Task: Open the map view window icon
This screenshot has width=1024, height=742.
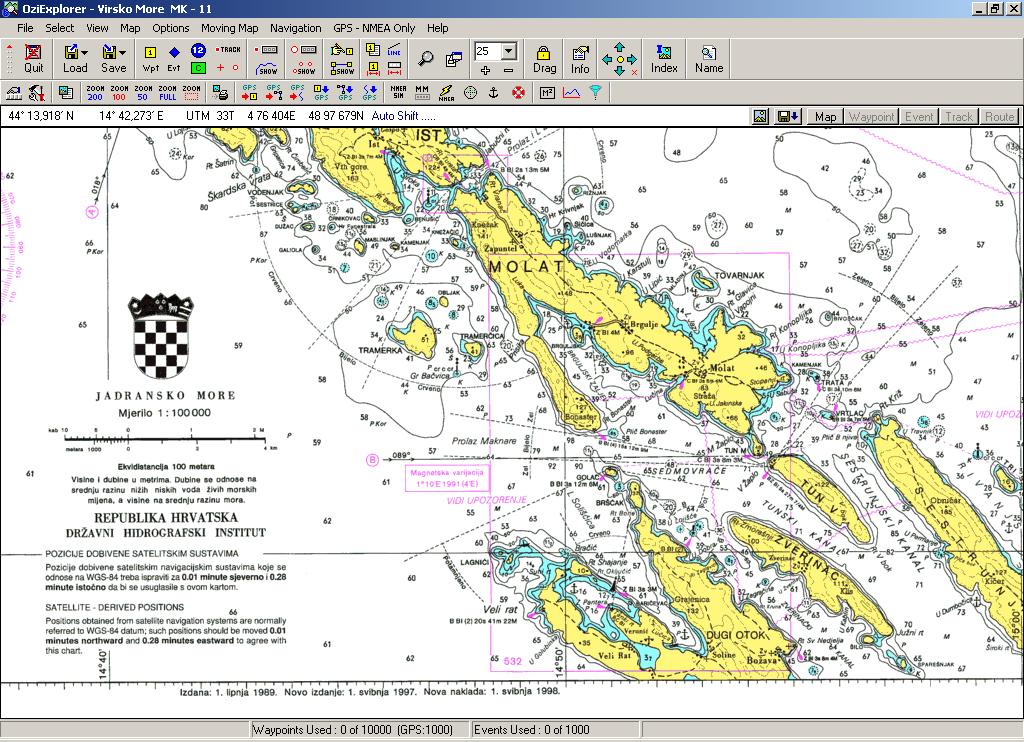Action: [454, 59]
